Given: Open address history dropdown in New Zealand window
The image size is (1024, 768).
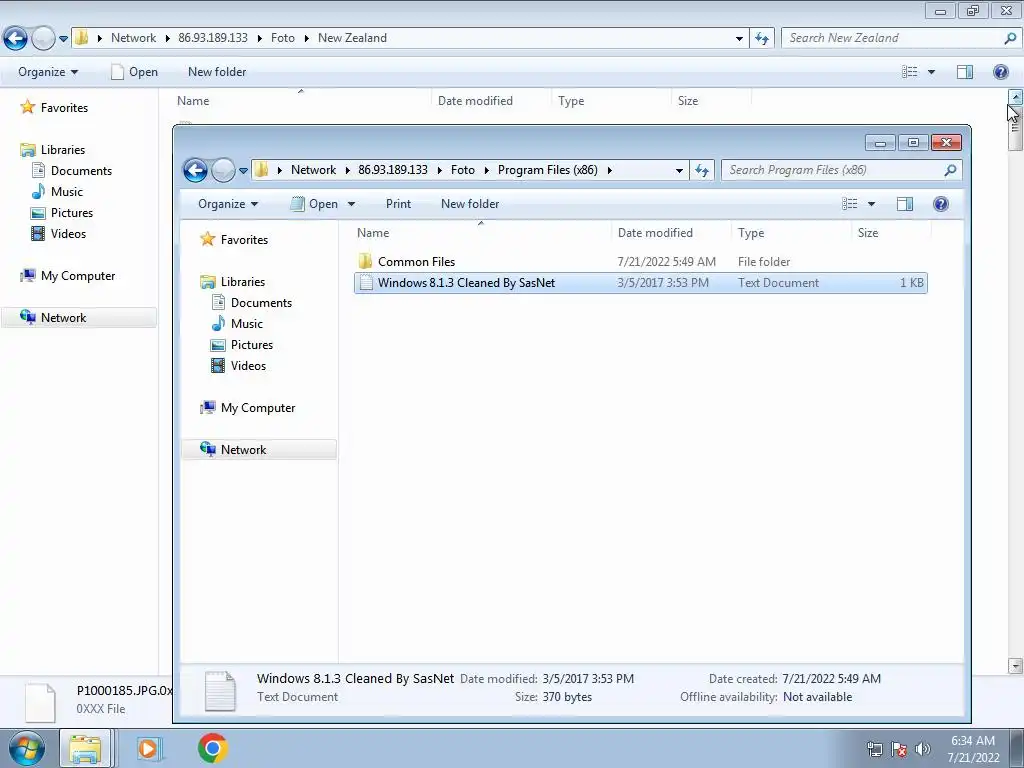Looking at the screenshot, I should (739, 39).
